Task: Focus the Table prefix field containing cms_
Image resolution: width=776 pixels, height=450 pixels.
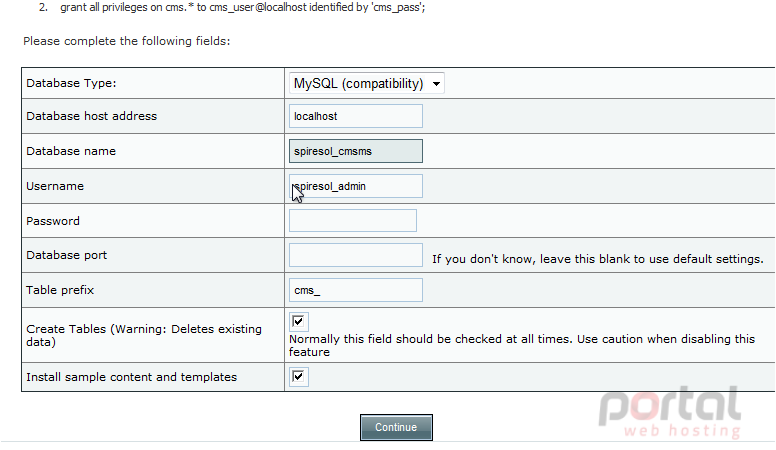Action: [356, 290]
